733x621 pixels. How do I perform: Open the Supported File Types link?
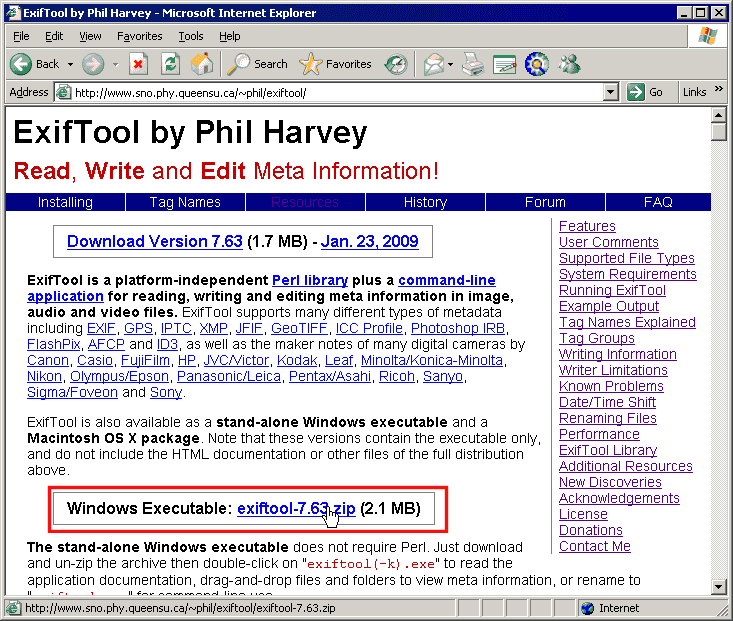pyautogui.click(x=627, y=258)
